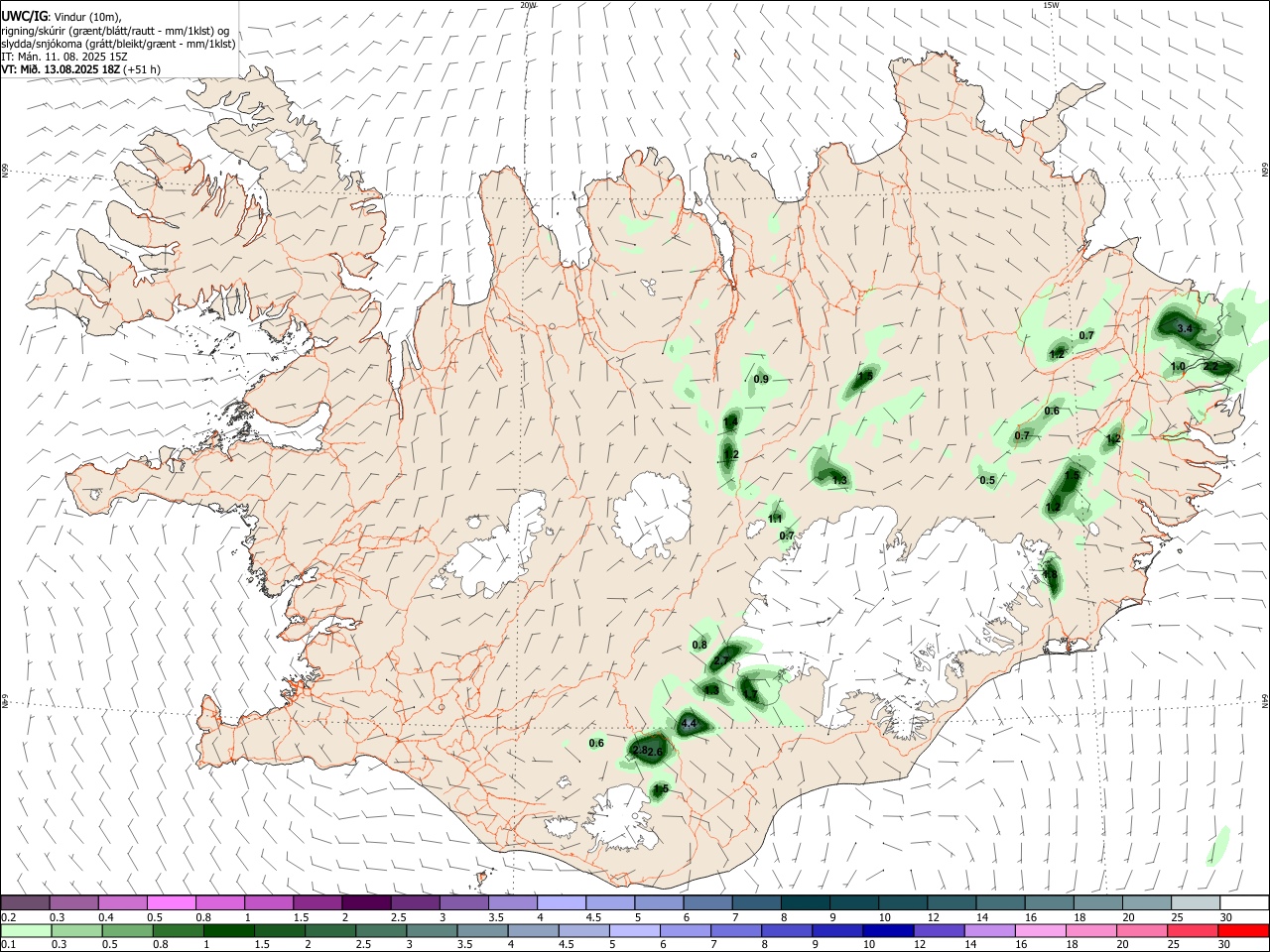Select the "slydda/snjókoma" legend description line
The height and width of the screenshot is (952, 1270).
118,44
